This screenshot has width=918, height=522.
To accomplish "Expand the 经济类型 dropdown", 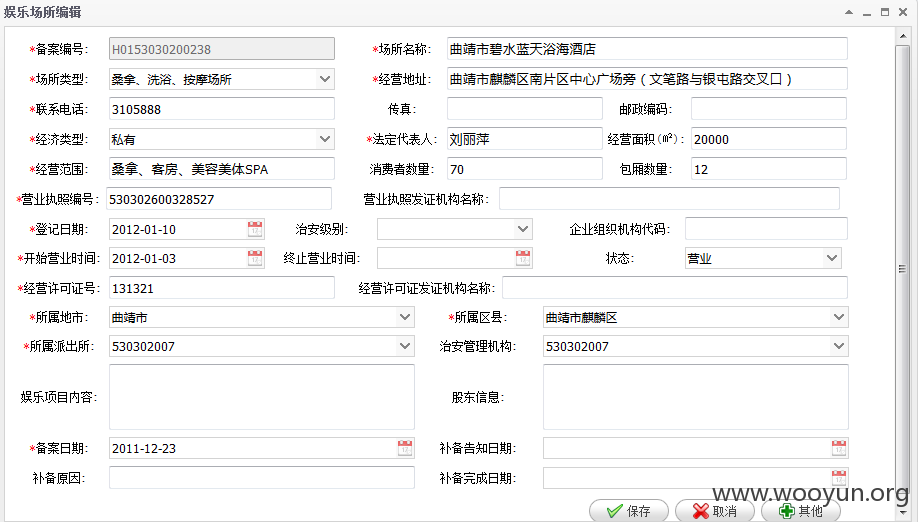I will tap(325, 139).
